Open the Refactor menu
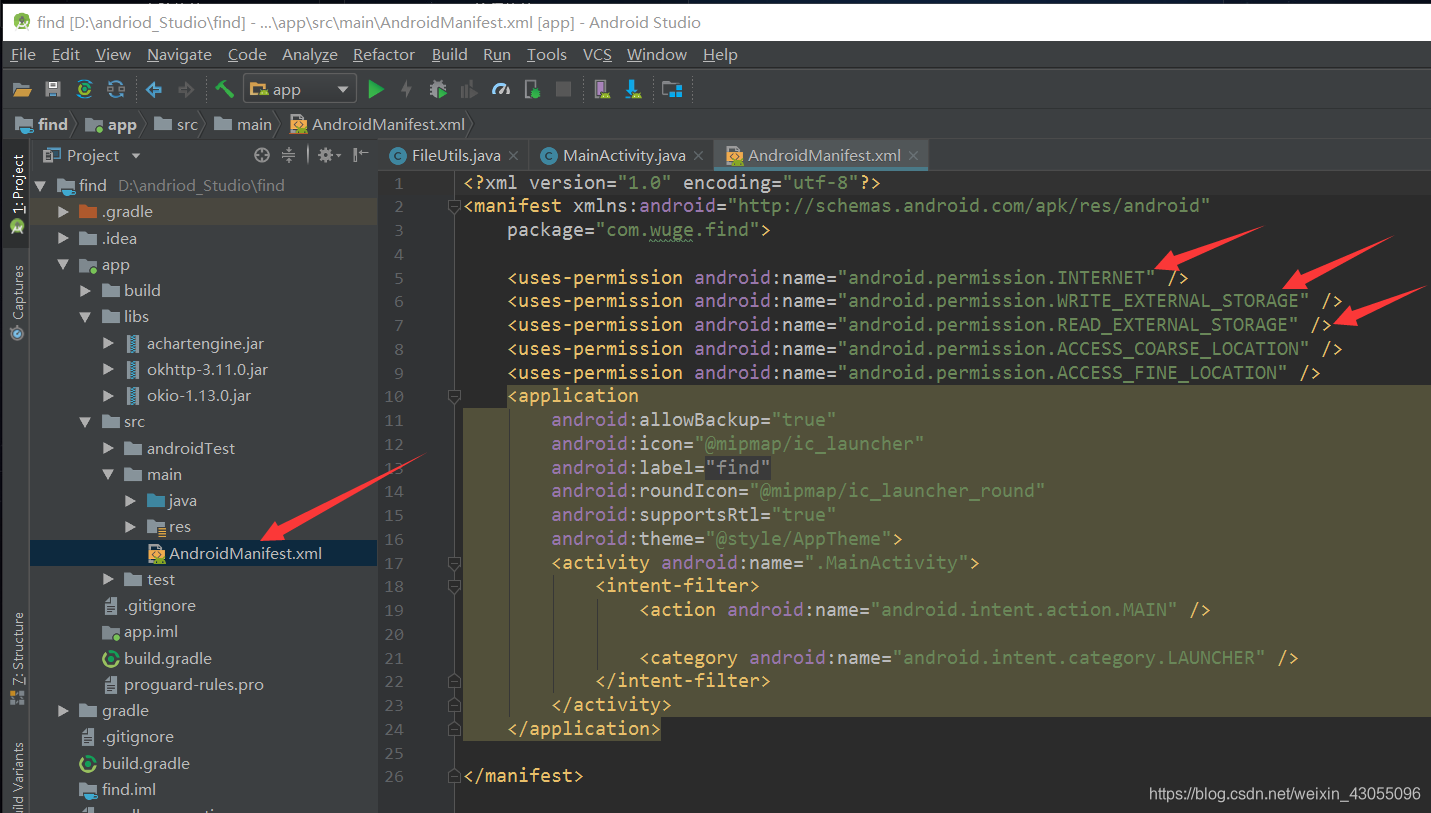 [x=383, y=54]
